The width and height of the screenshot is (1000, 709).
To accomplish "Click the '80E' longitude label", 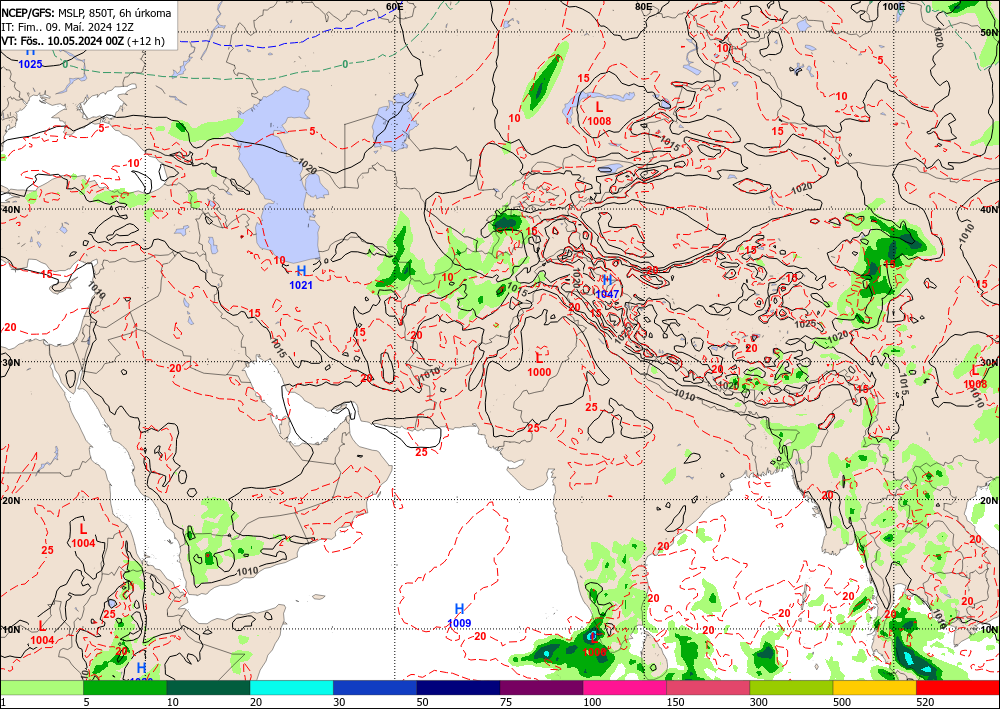I will point(643,6).
